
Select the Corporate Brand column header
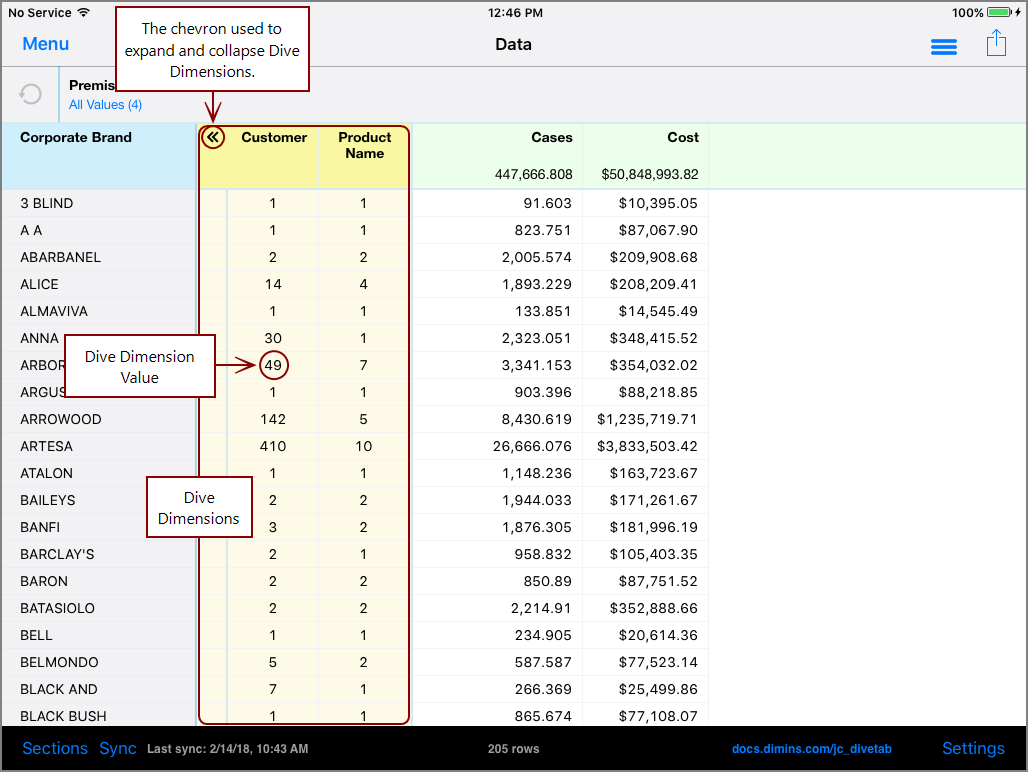point(76,138)
